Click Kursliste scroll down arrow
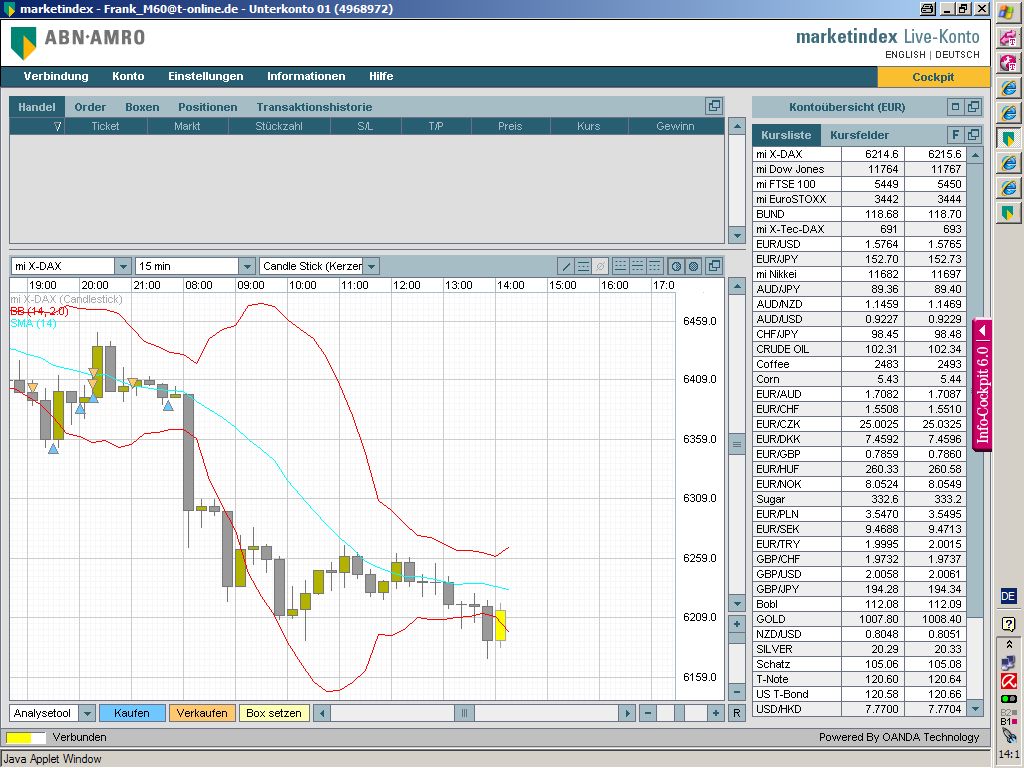 coord(975,708)
